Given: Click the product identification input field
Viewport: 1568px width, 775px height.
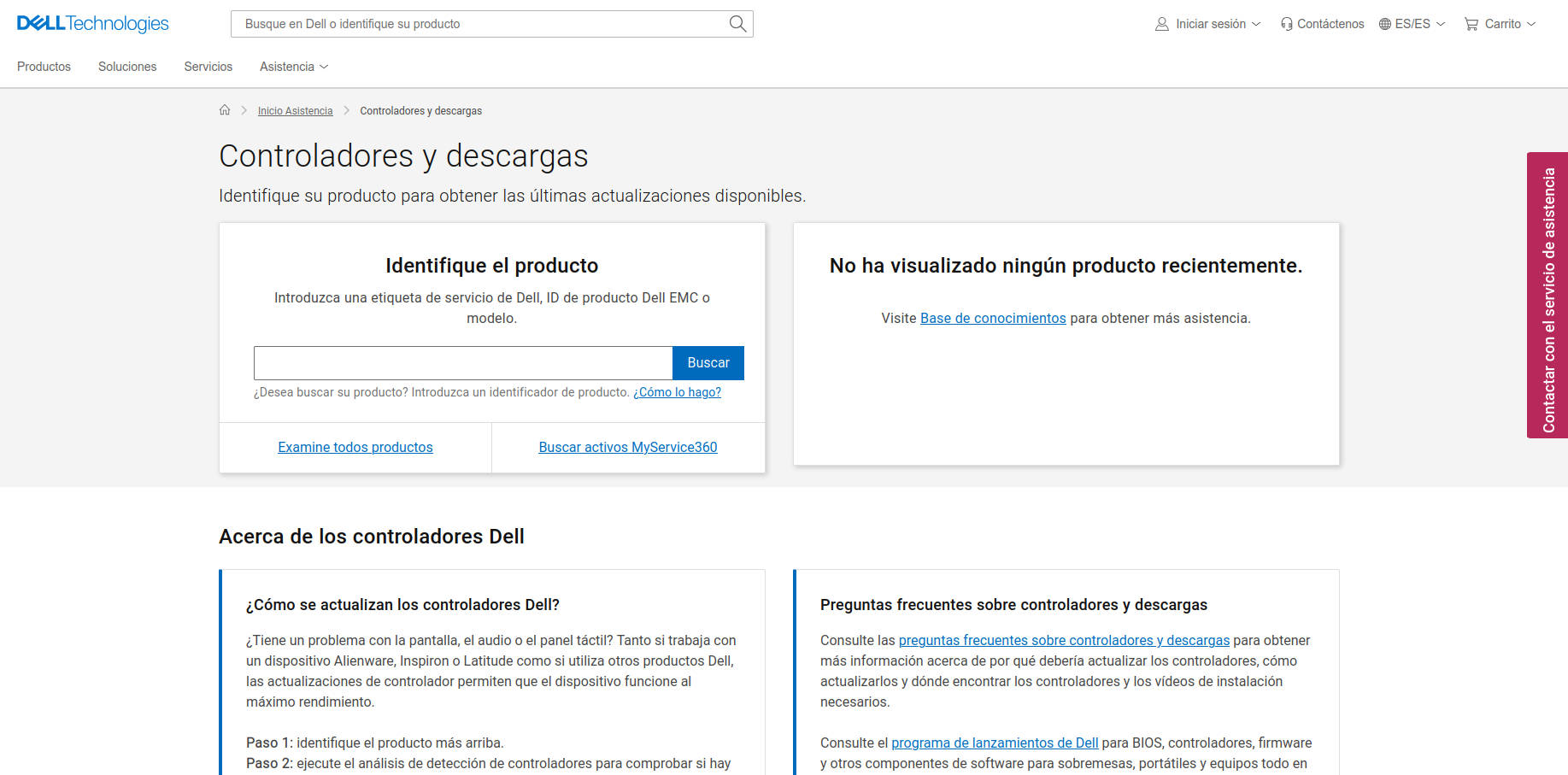Looking at the screenshot, I should (x=462, y=362).
